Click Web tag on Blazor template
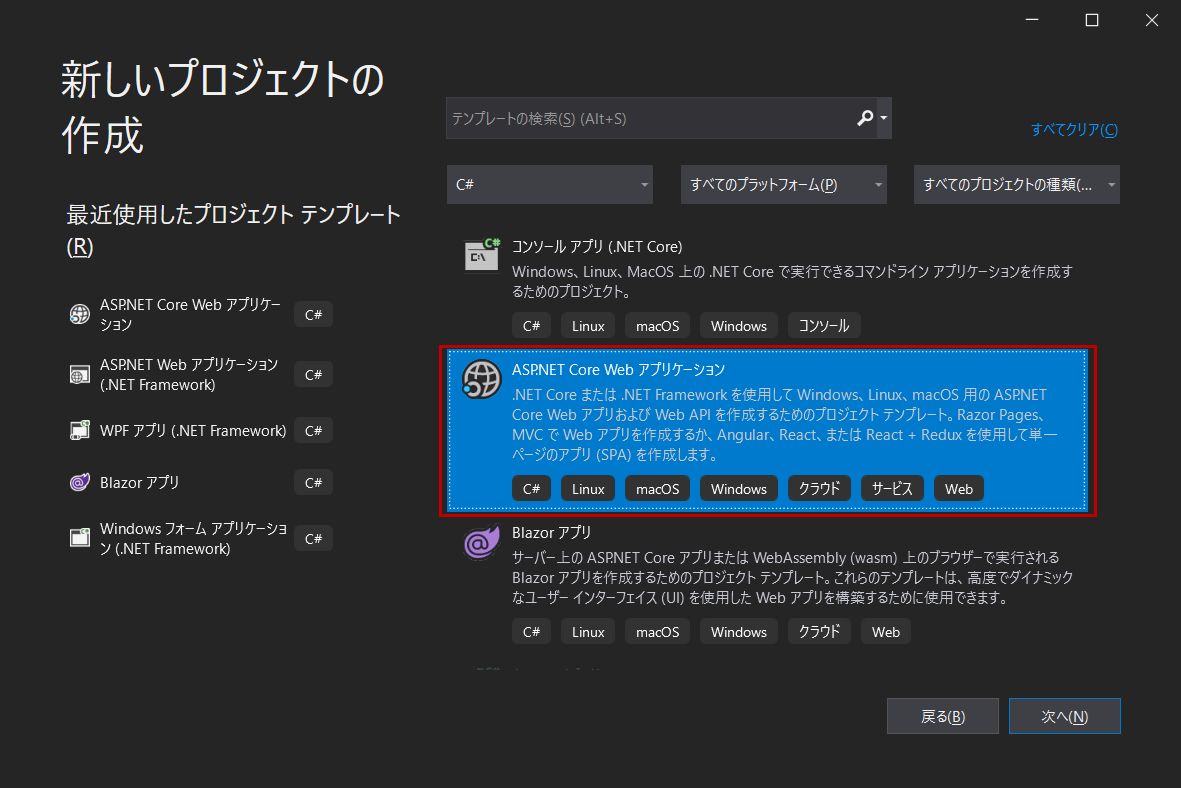 coord(886,631)
